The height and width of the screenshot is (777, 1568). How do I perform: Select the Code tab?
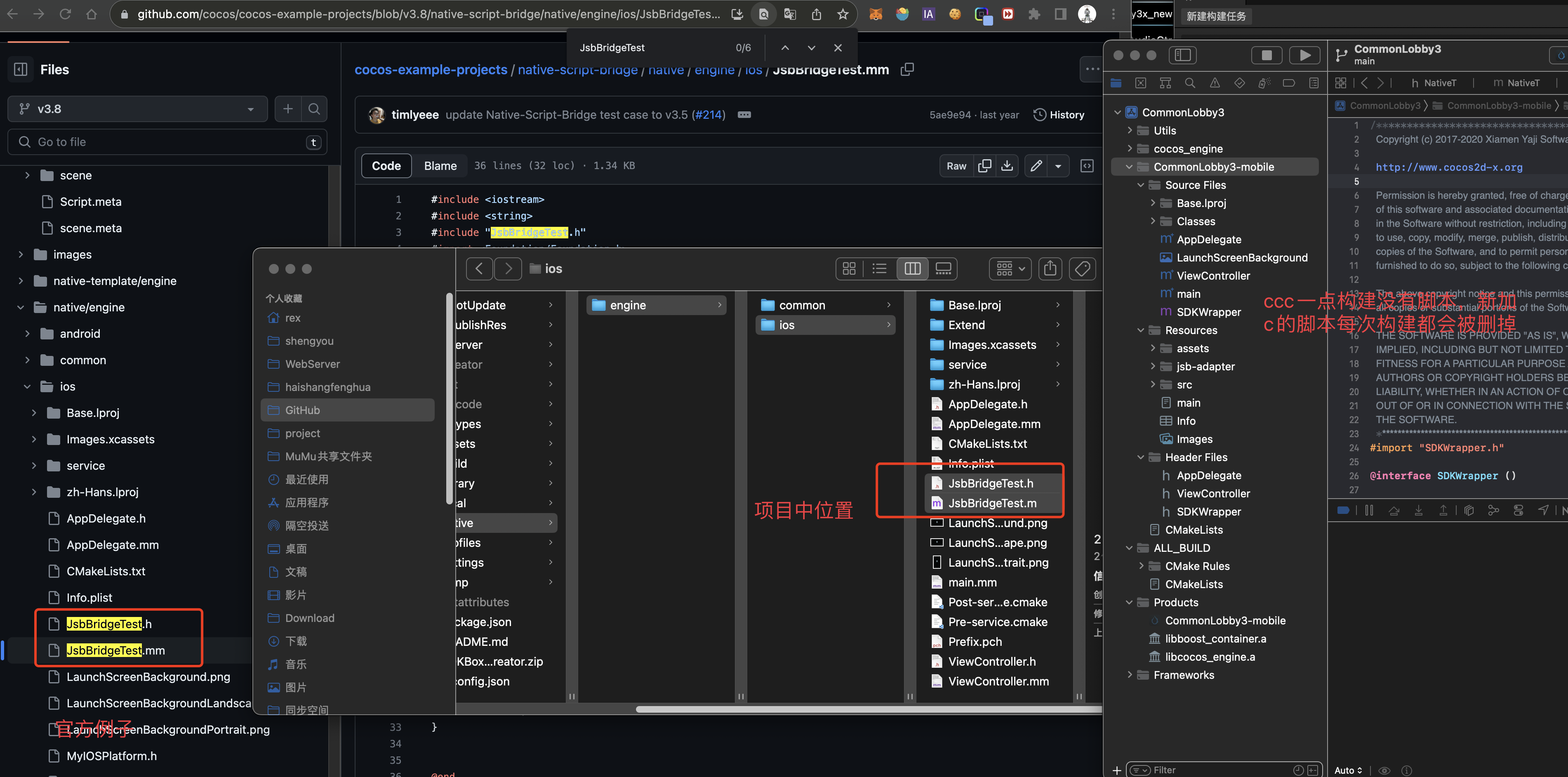386,166
